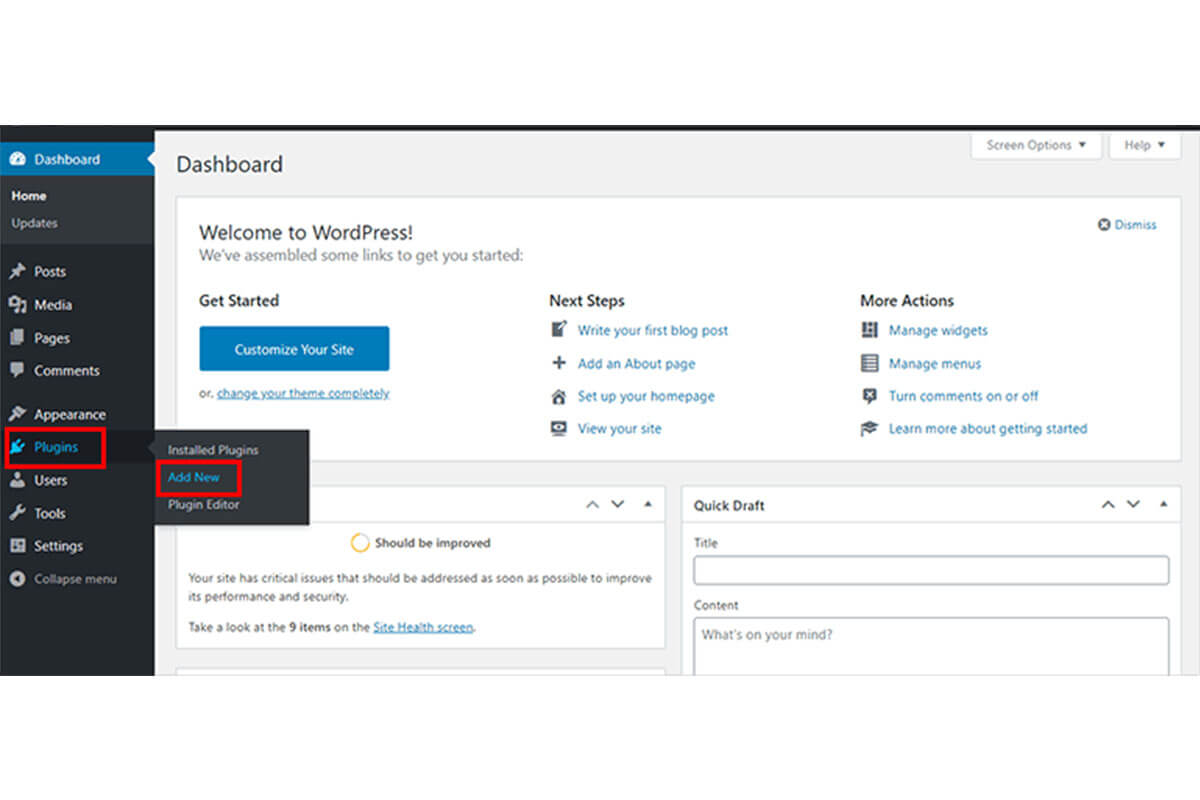The width and height of the screenshot is (1200, 800).
Task: Open Set up your homepage link
Action: click(x=646, y=396)
